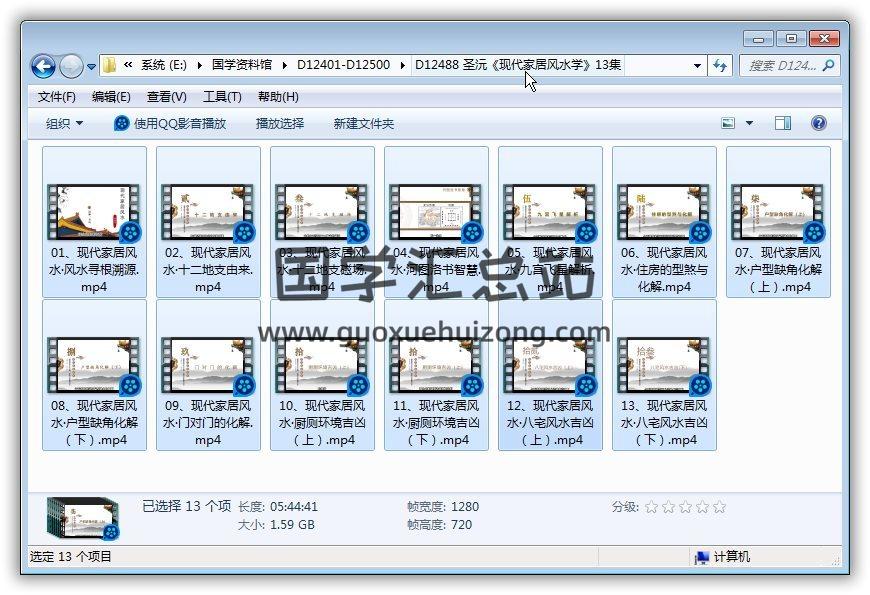Click the 帧高度: 720 value
The width and height of the screenshot is (870, 595).
tap(462, 525)
